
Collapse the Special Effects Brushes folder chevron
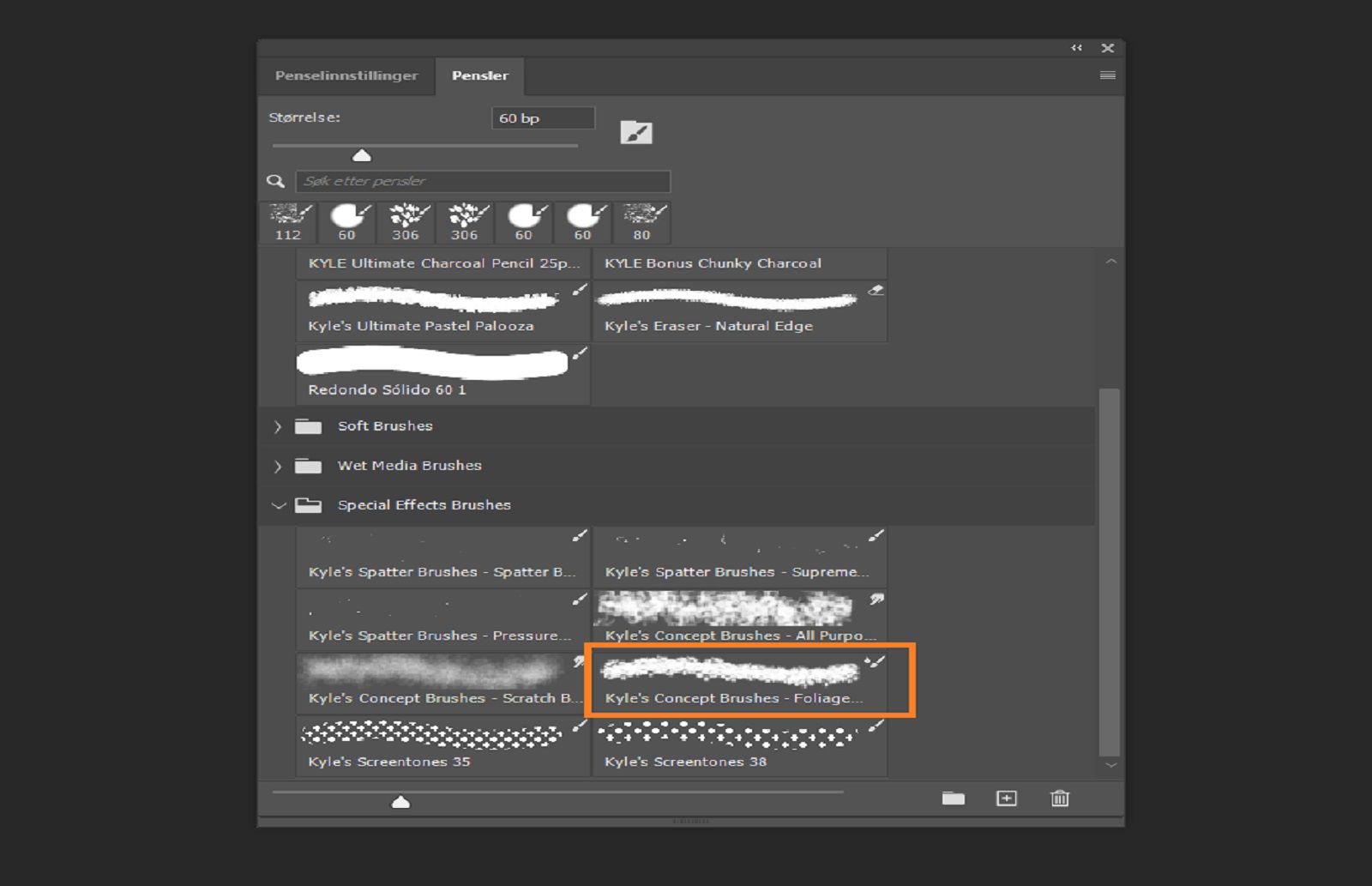pos(278,505)
